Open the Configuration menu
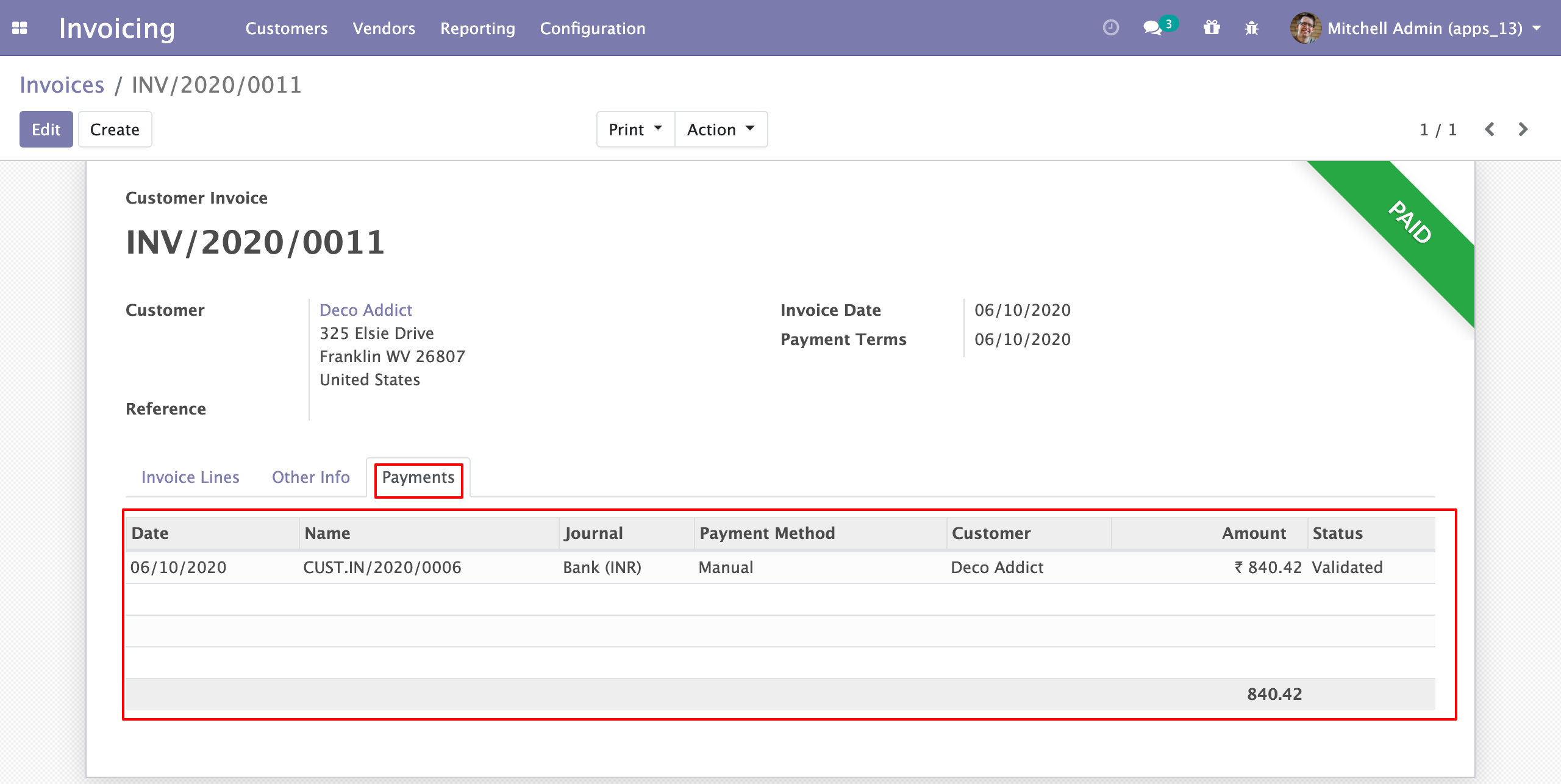Image resolution: width=1561 pixels, height=784 pixels. click(593, 28)
